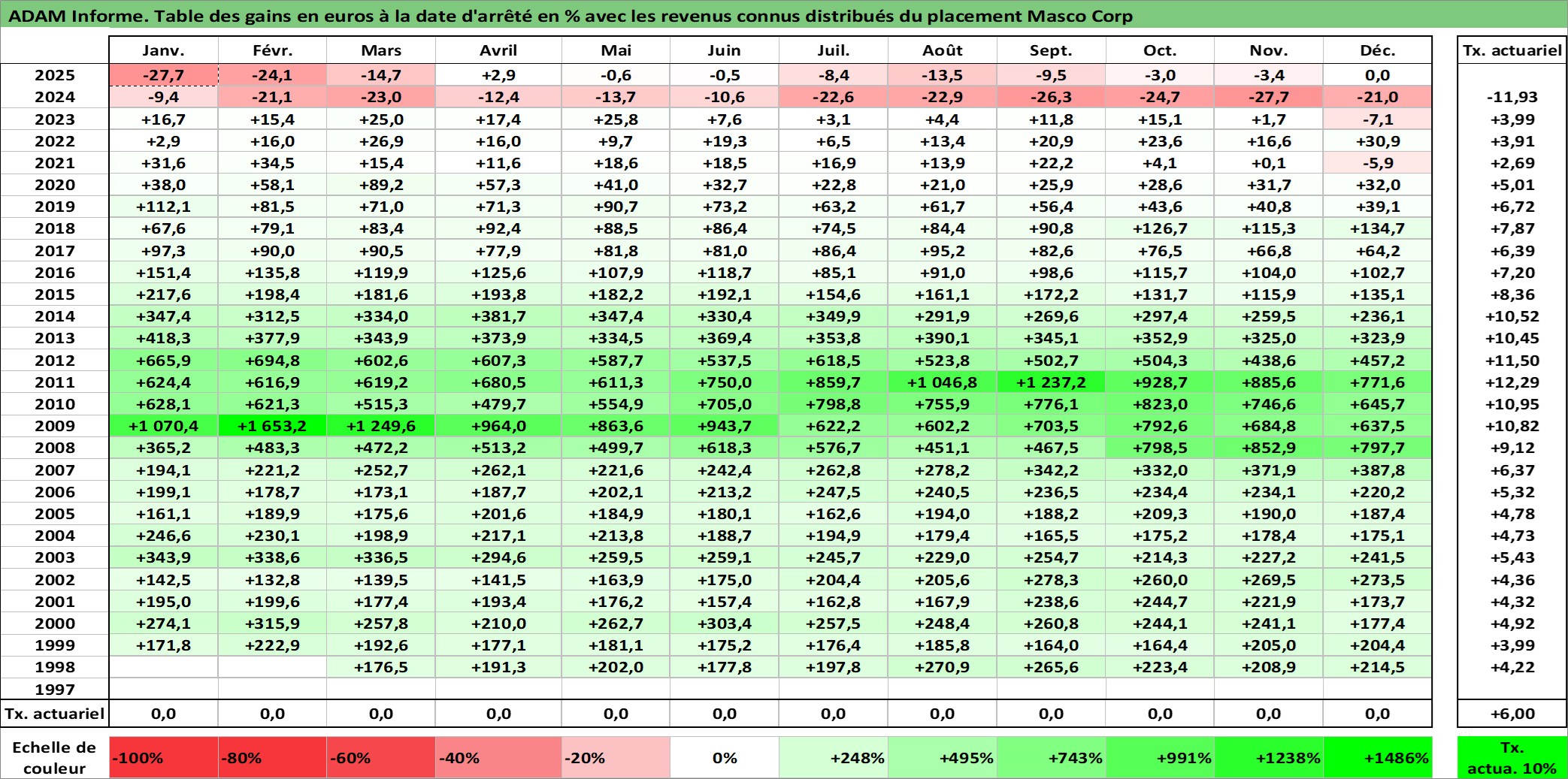Select the -40% color scale cell
The width and height of the screenshot is (1568, 779).
(x=498, y=757)
